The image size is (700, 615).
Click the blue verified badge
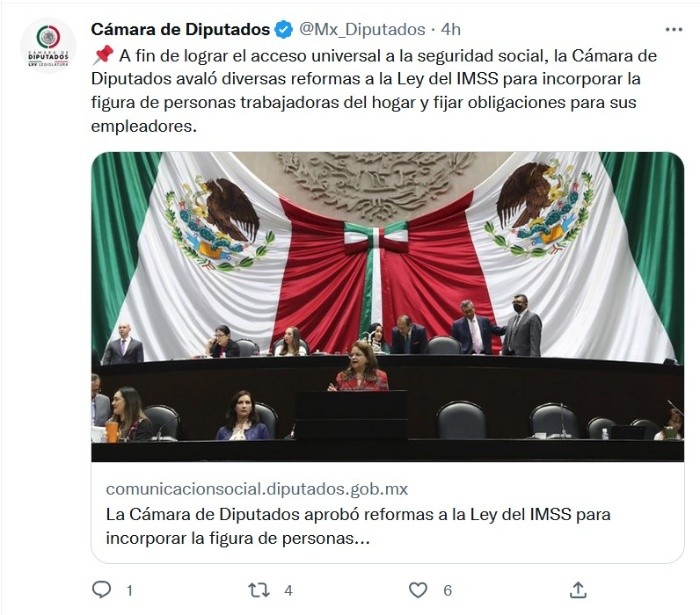click(x=283, y=29)
